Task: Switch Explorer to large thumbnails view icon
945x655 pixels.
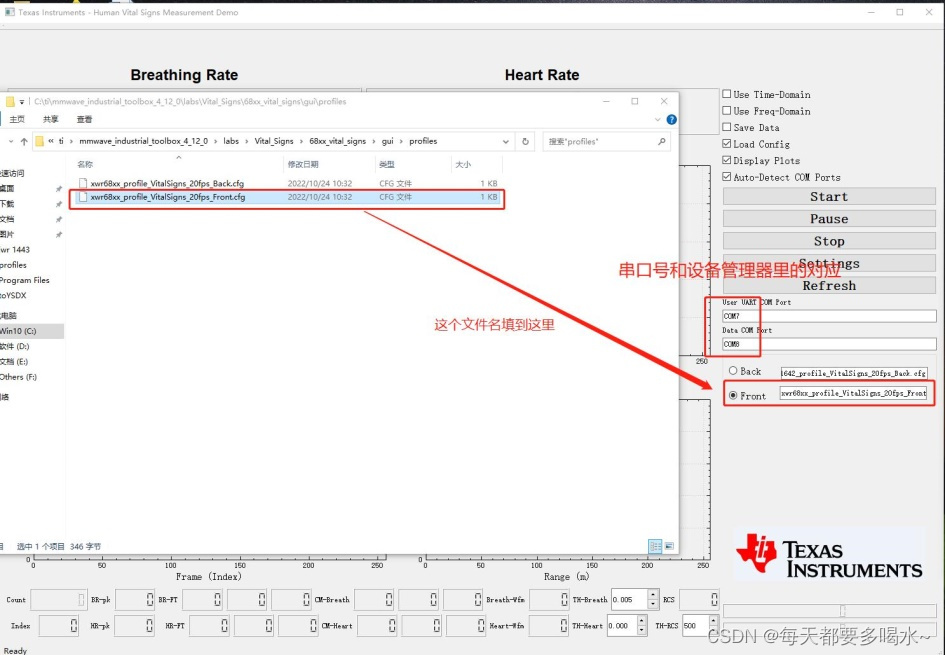Action: 669,546
